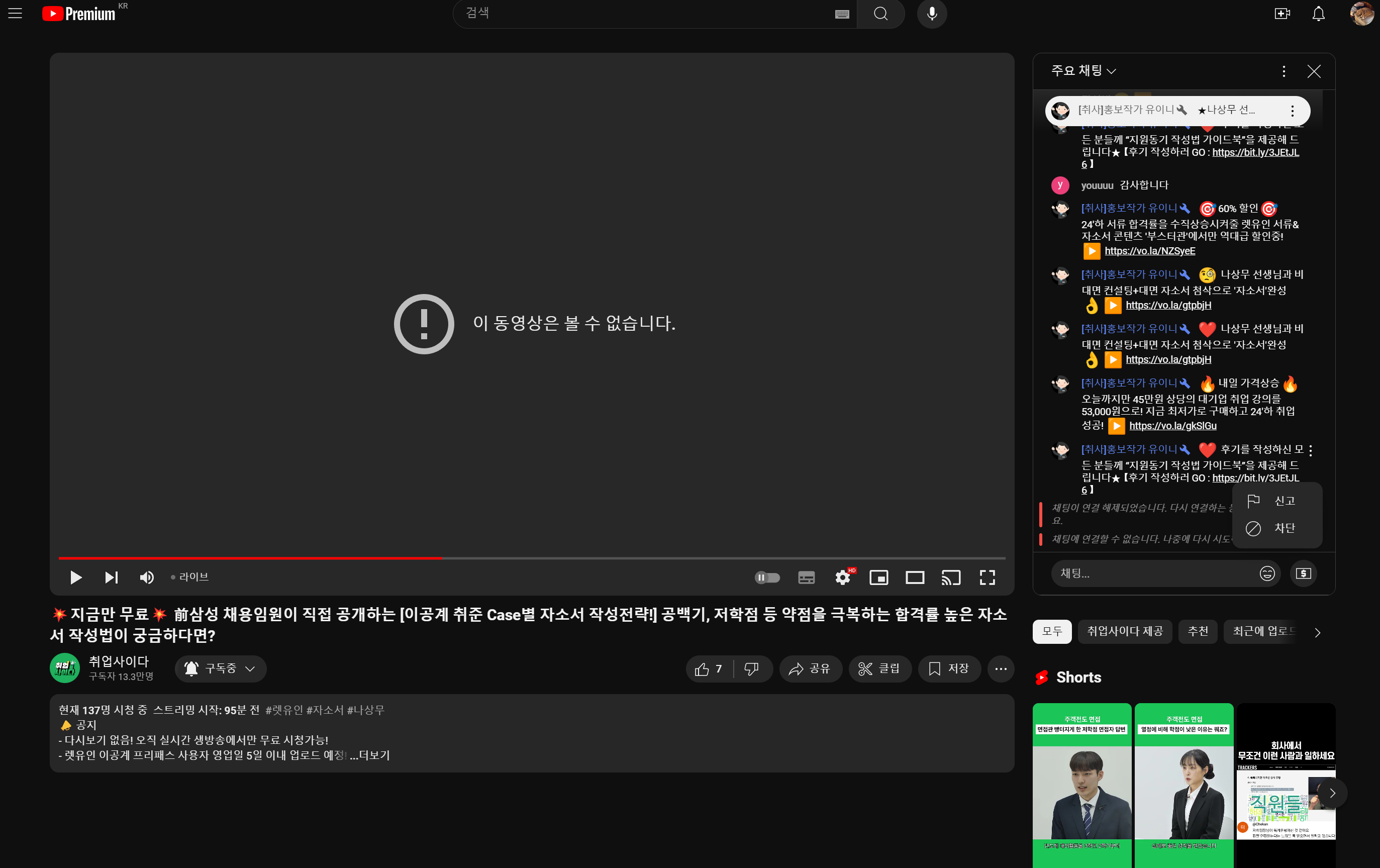Image resolution: width=1380 pixels, height=868 pixels.
Task: Open the player settings gear
Action: coord(842,577)
